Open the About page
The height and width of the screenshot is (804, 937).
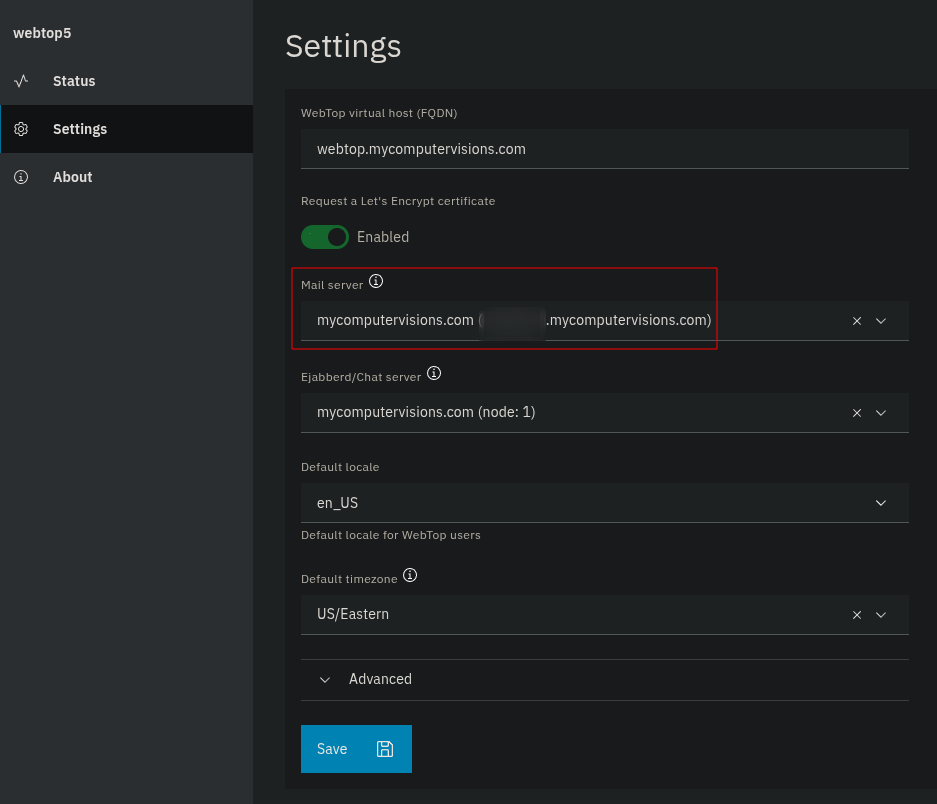tap(72, 177)
